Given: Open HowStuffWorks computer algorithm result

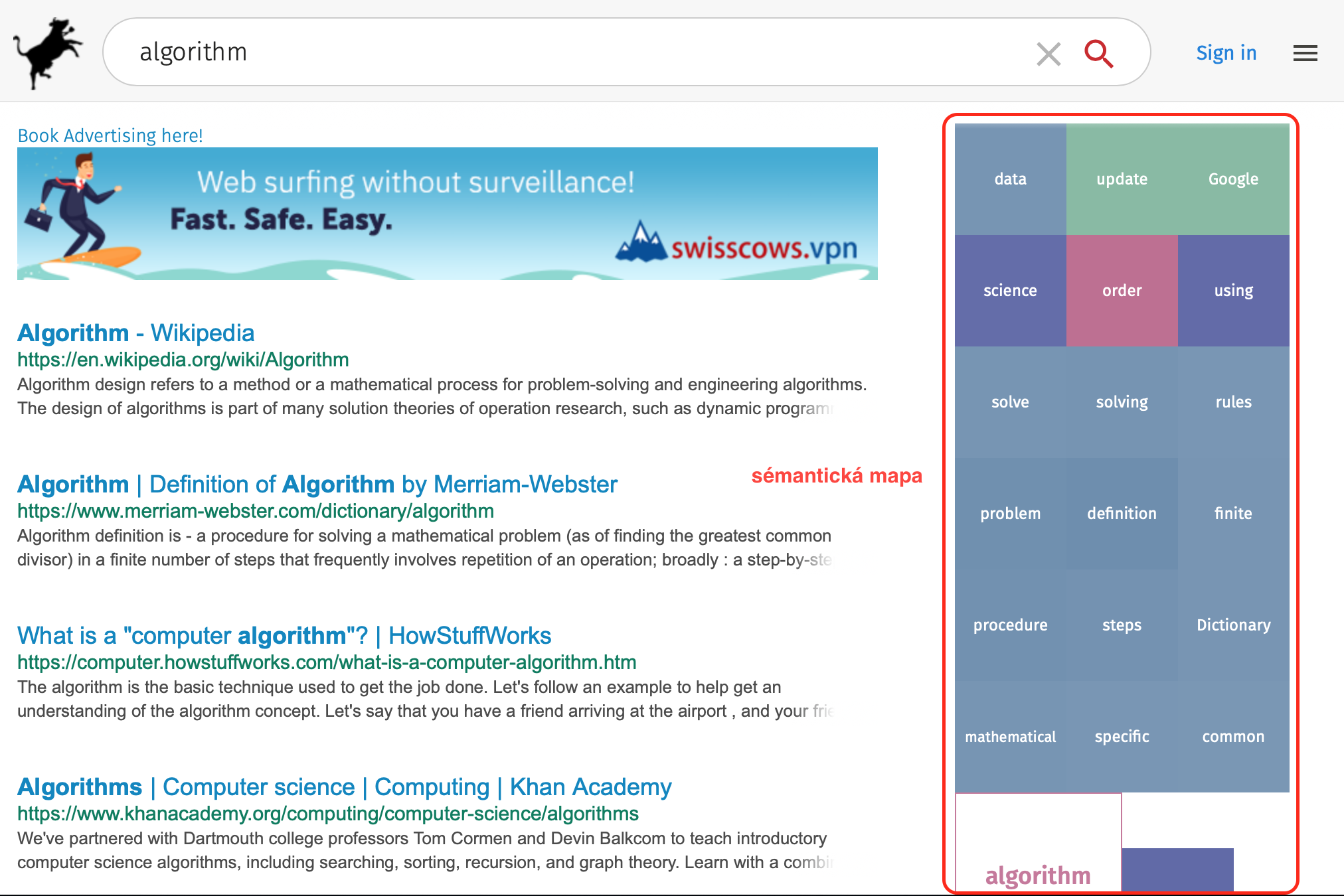Looking at the screenshot, I should click(x=284, y=635).
